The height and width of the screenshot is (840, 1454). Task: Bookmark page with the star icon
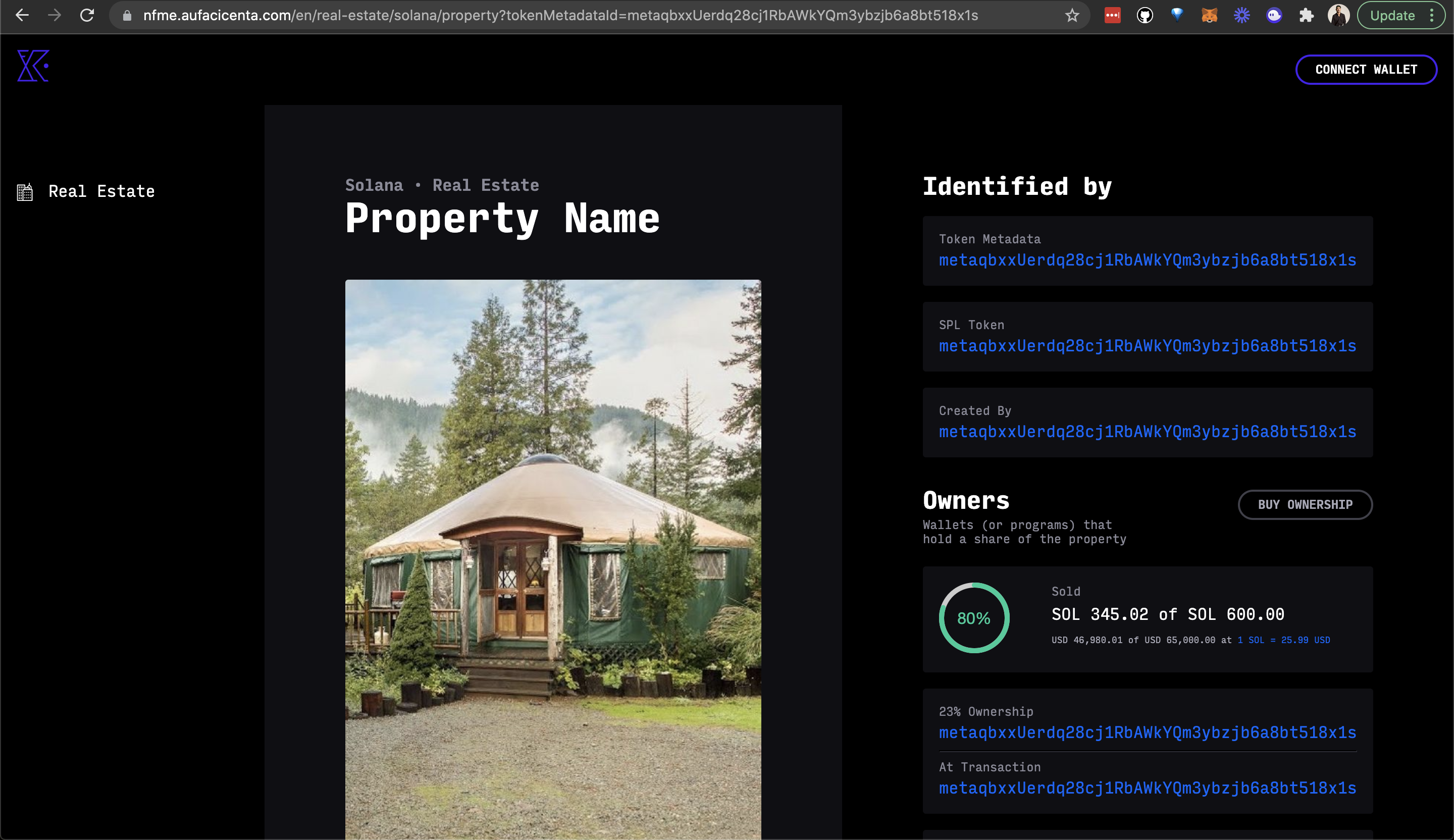[1071, 16]
